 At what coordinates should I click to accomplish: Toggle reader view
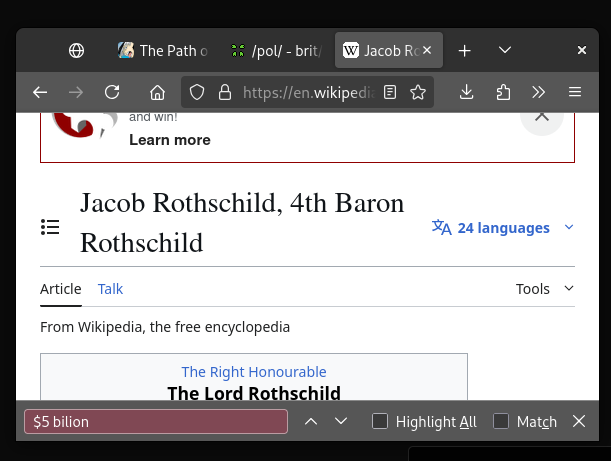coord(390,92)
